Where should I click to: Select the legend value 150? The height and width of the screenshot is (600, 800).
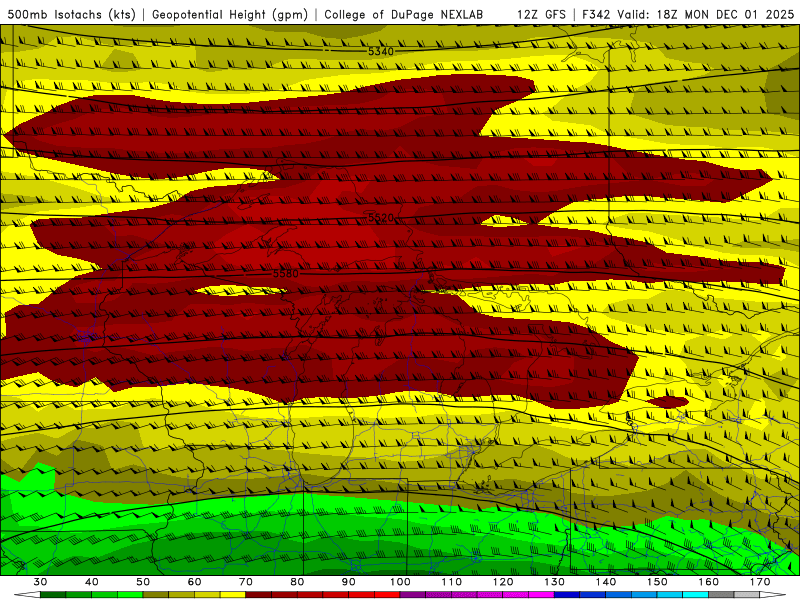coord(658,582)
